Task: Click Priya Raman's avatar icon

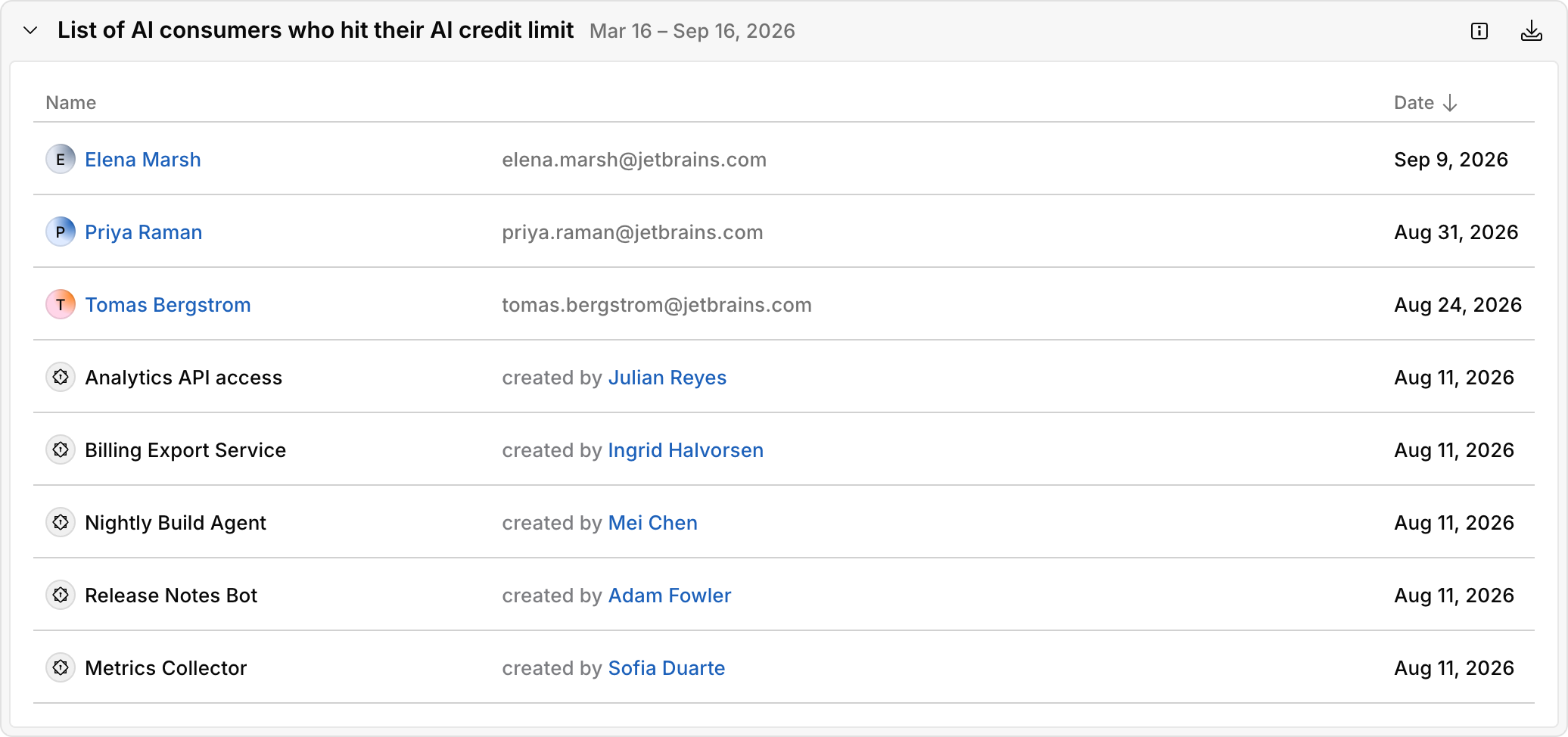Action: [x=61, y=232]
